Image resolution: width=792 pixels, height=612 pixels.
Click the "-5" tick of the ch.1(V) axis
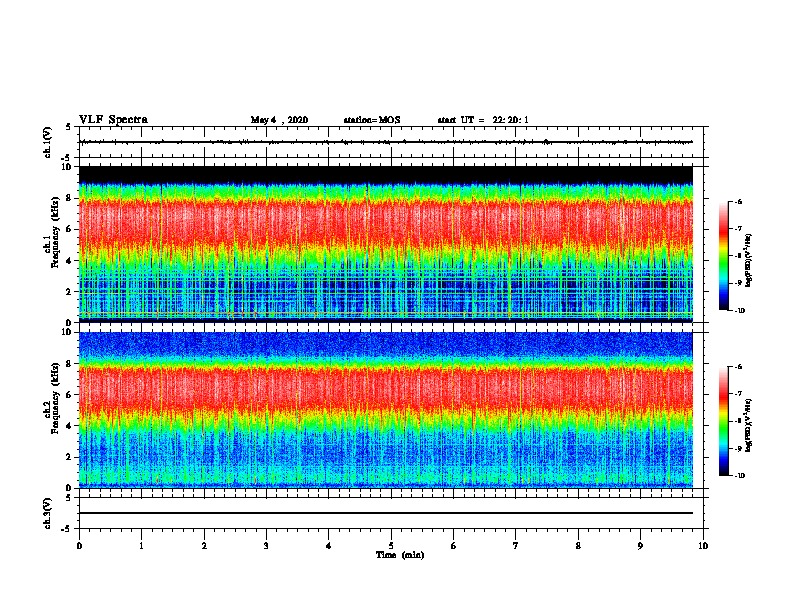67,158
